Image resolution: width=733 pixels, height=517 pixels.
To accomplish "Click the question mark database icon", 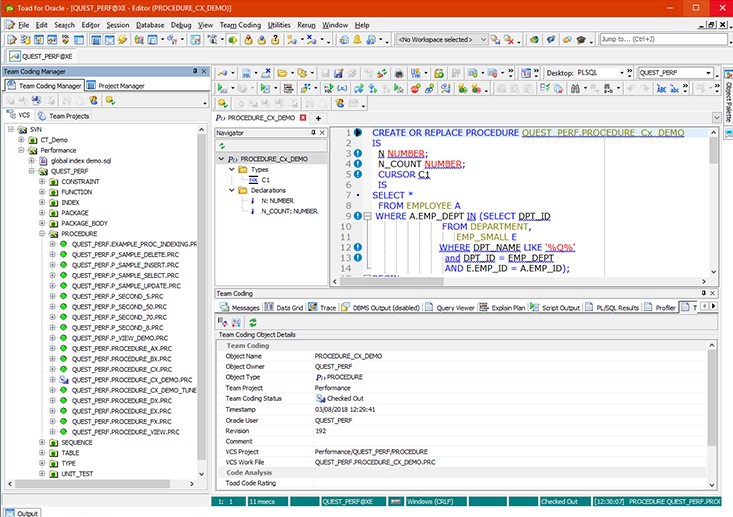I will 275,40.
